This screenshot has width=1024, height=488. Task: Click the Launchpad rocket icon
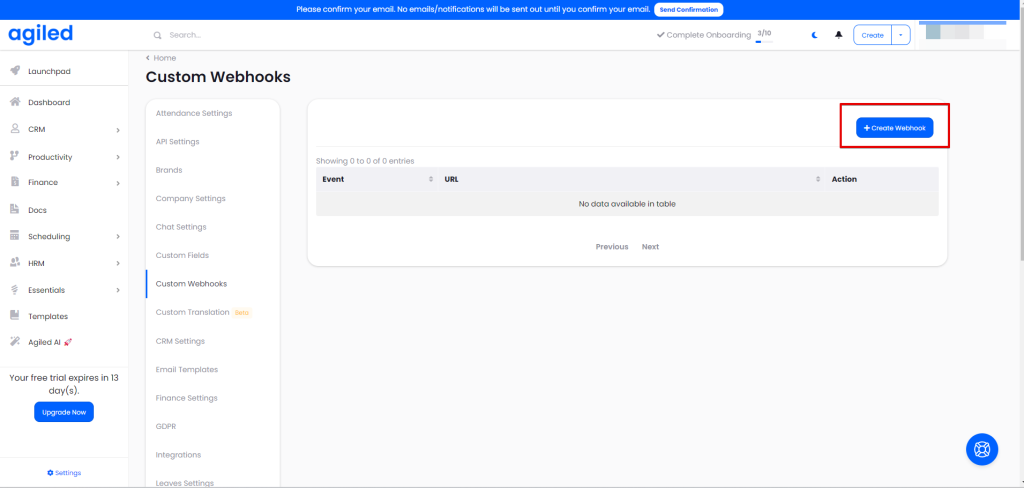click(15, 71)
